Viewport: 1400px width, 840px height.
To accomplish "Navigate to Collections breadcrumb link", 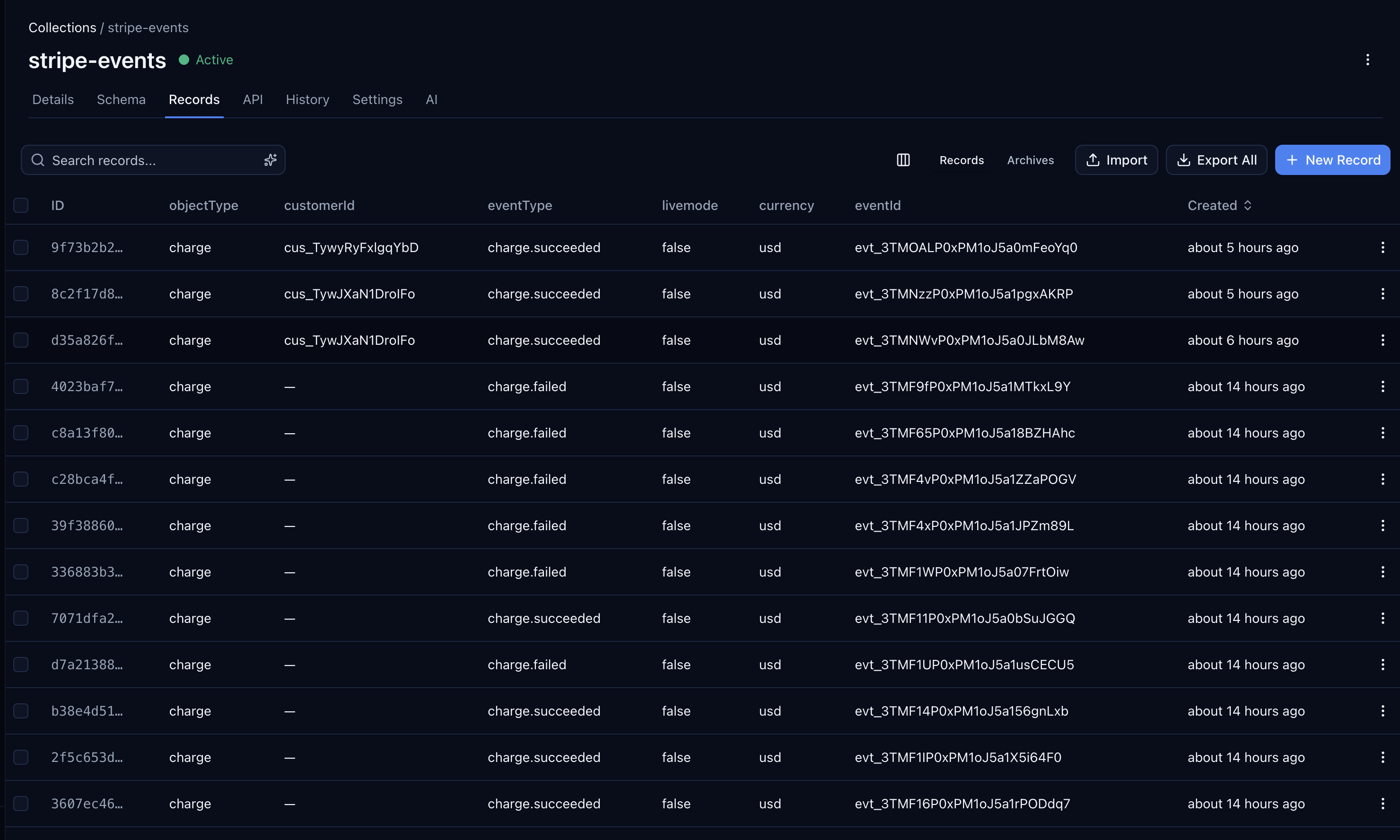I will tap(62, 28).
